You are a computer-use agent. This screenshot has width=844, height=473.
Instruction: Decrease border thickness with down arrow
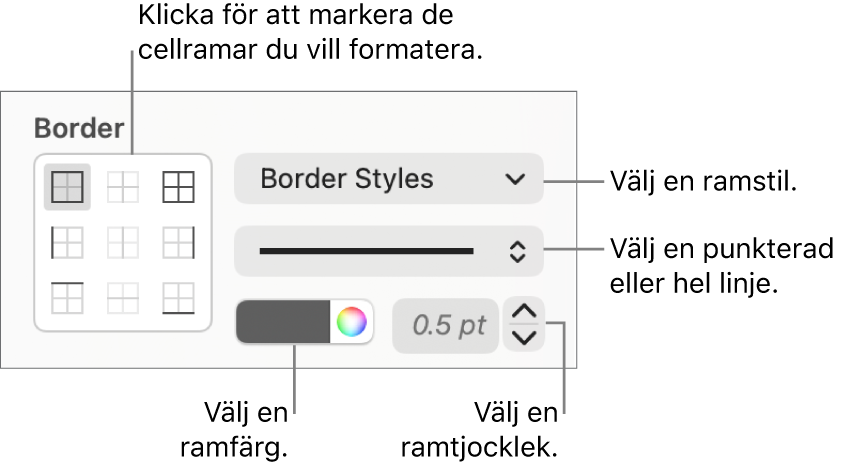524,338
